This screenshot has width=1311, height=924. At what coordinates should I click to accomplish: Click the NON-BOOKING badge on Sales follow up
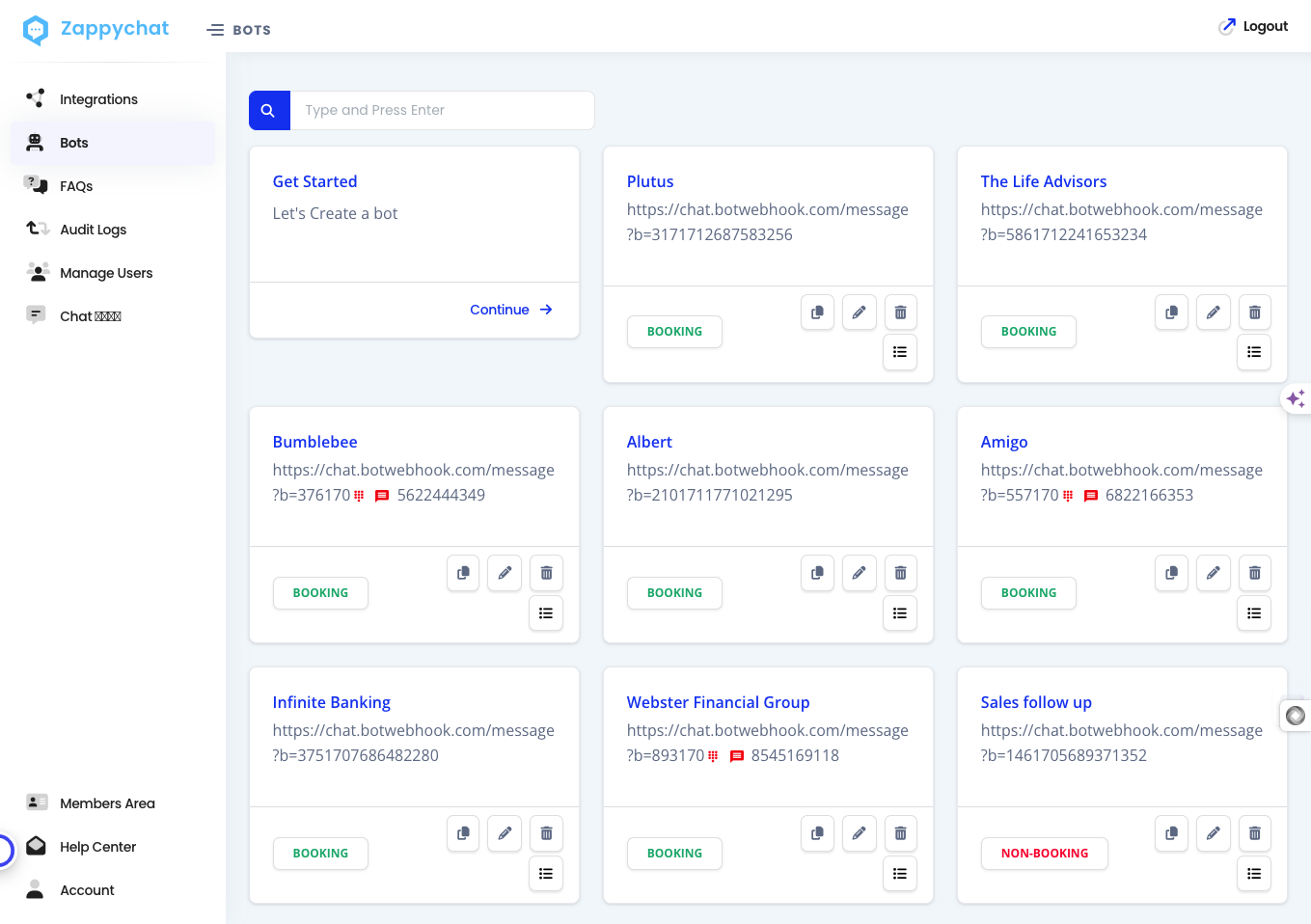tap(1044, 854)
